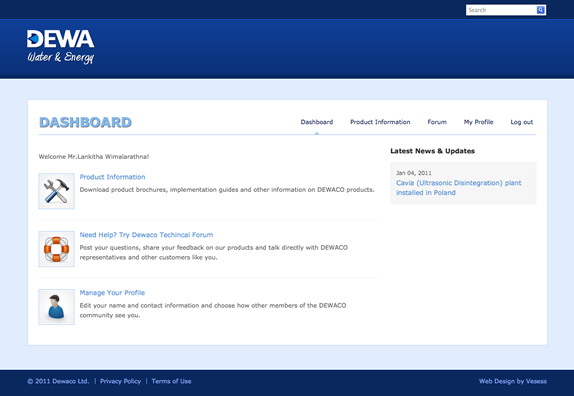Open the tools icon for Product Information
Screen dimensions: 574x396
pos(56,191)
